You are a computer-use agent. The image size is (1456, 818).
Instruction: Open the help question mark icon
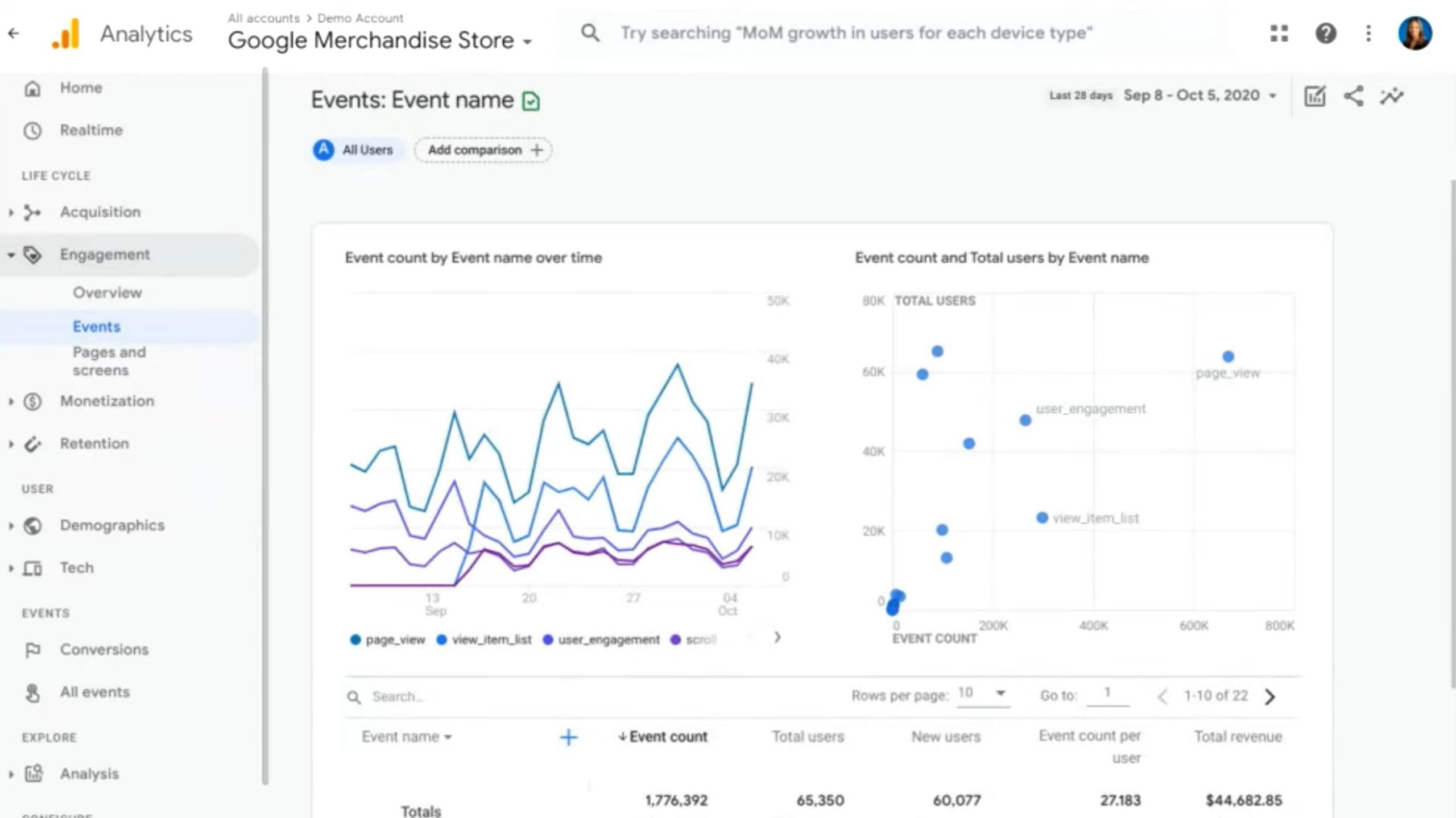[x=1326, y=34]
